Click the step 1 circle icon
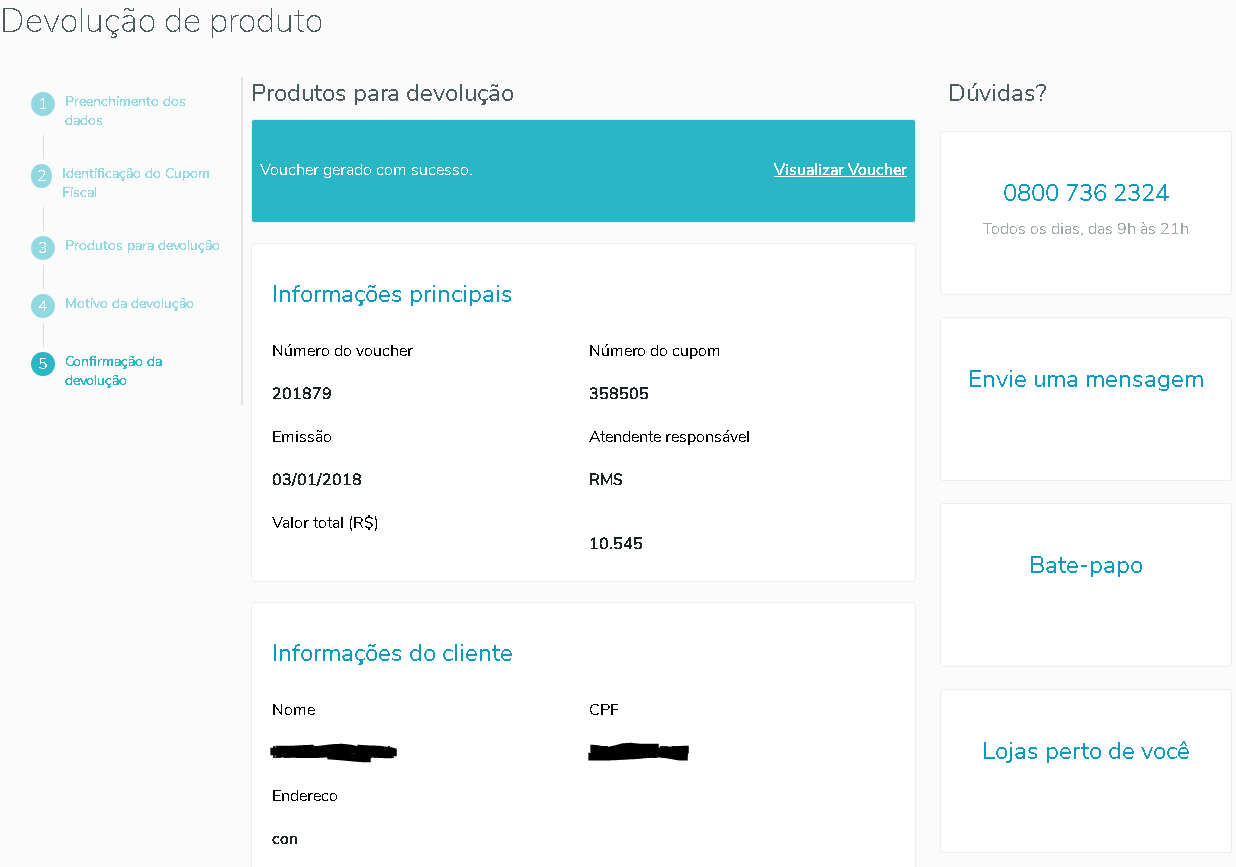The image size is (1236, 867). [x=42, y=104]
